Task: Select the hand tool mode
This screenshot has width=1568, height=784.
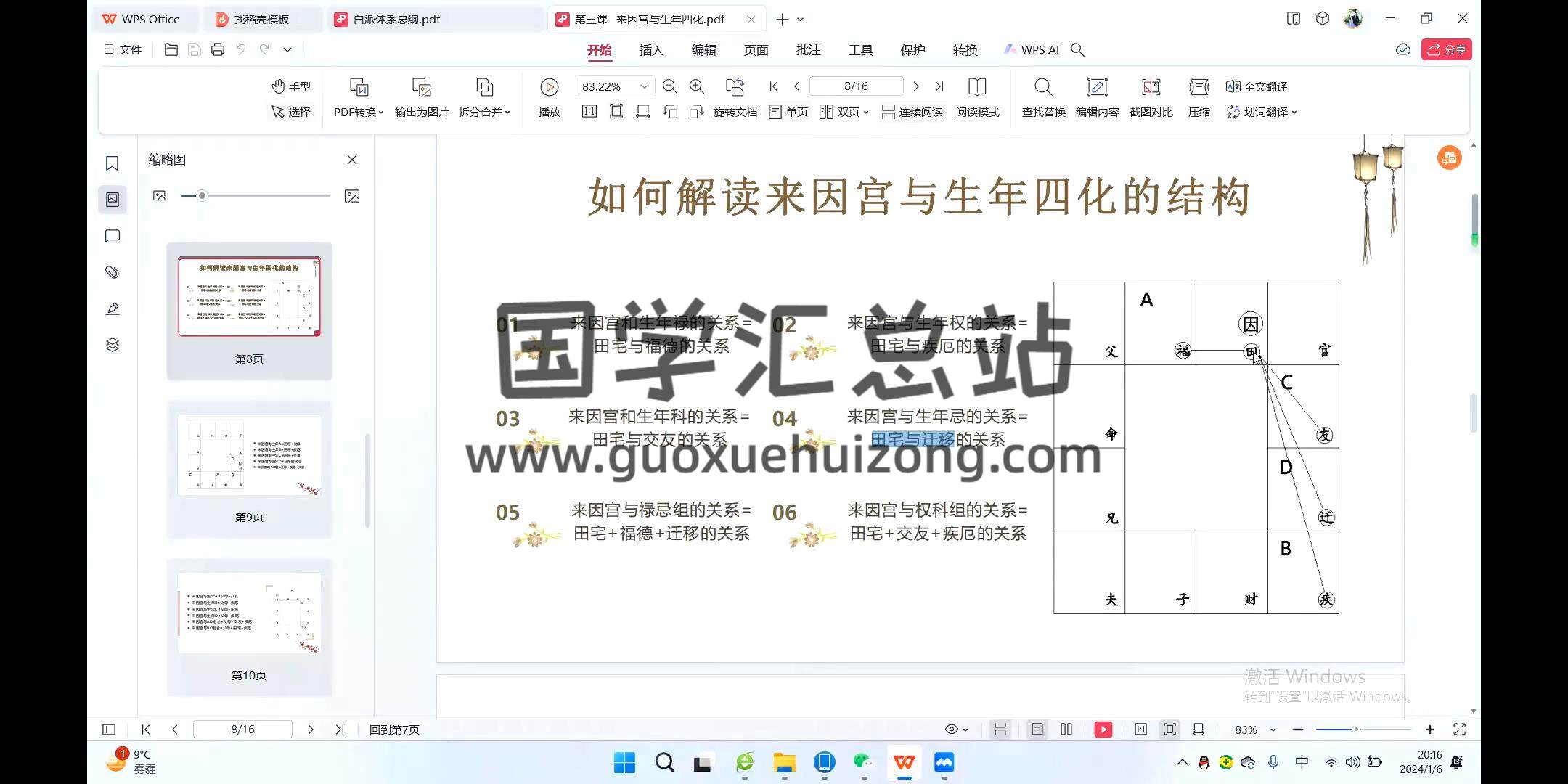Action: [x=291, y=86]
